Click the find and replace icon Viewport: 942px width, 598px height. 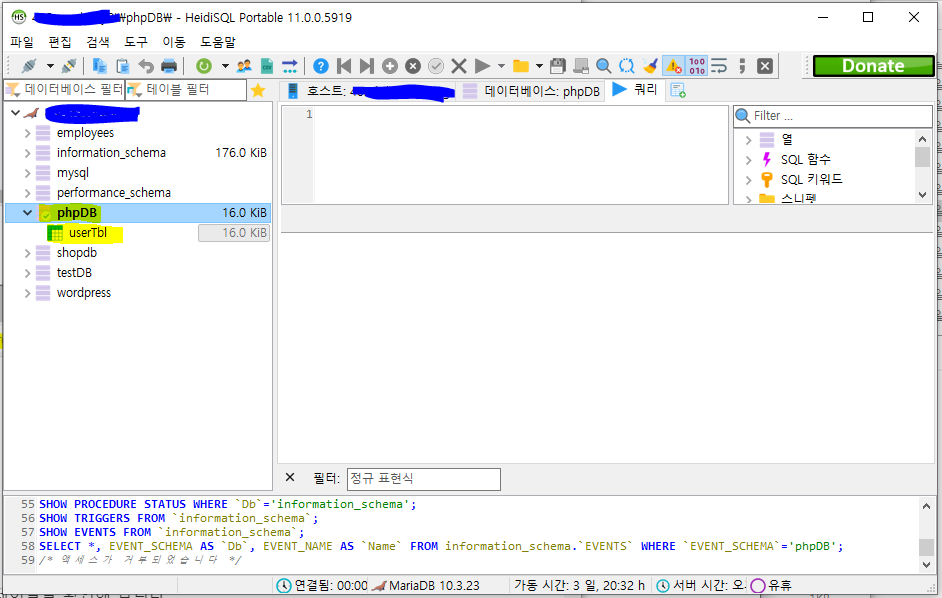click(x=627, y=66)
